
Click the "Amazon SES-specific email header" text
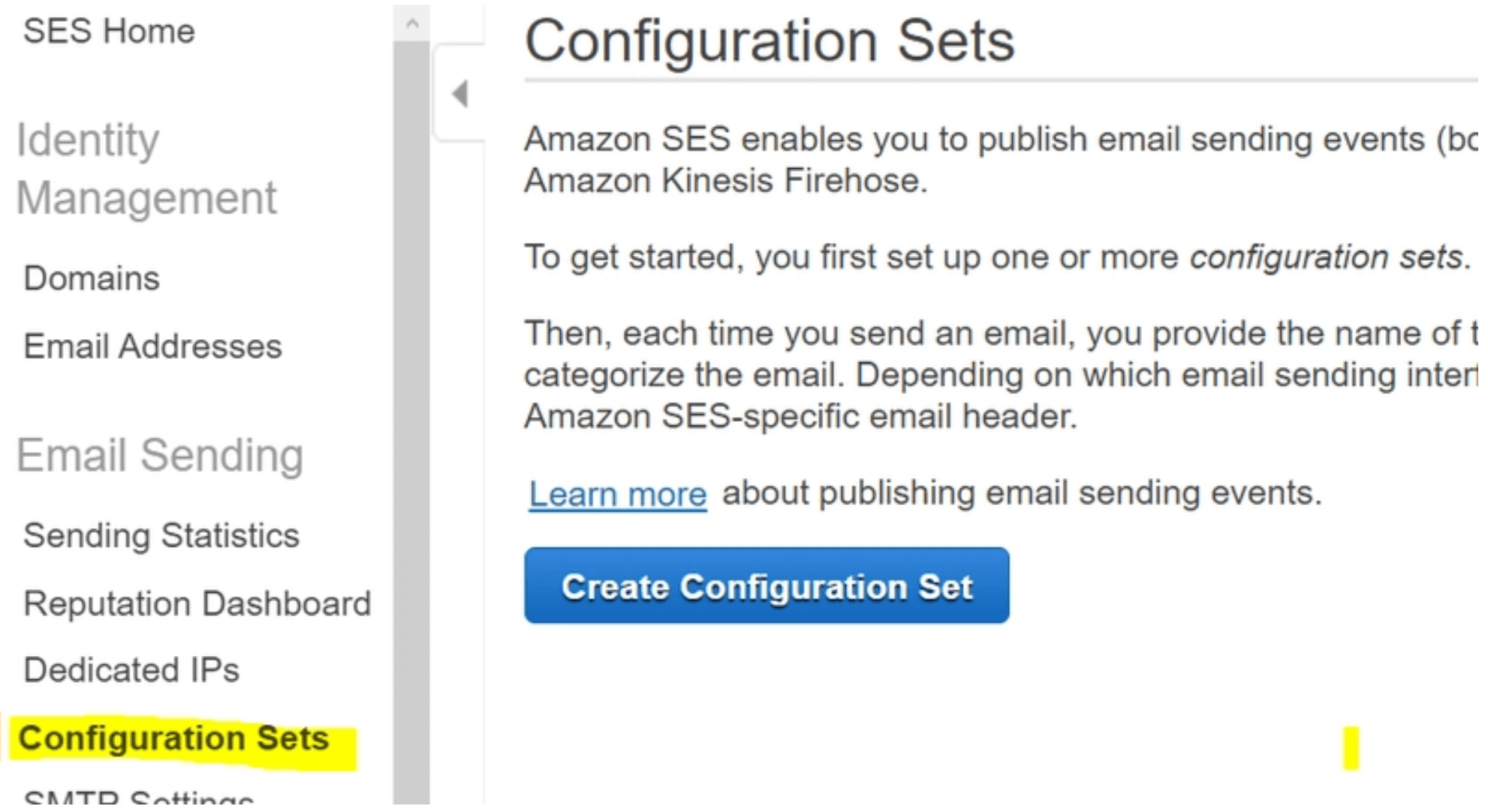click(800, 417)
